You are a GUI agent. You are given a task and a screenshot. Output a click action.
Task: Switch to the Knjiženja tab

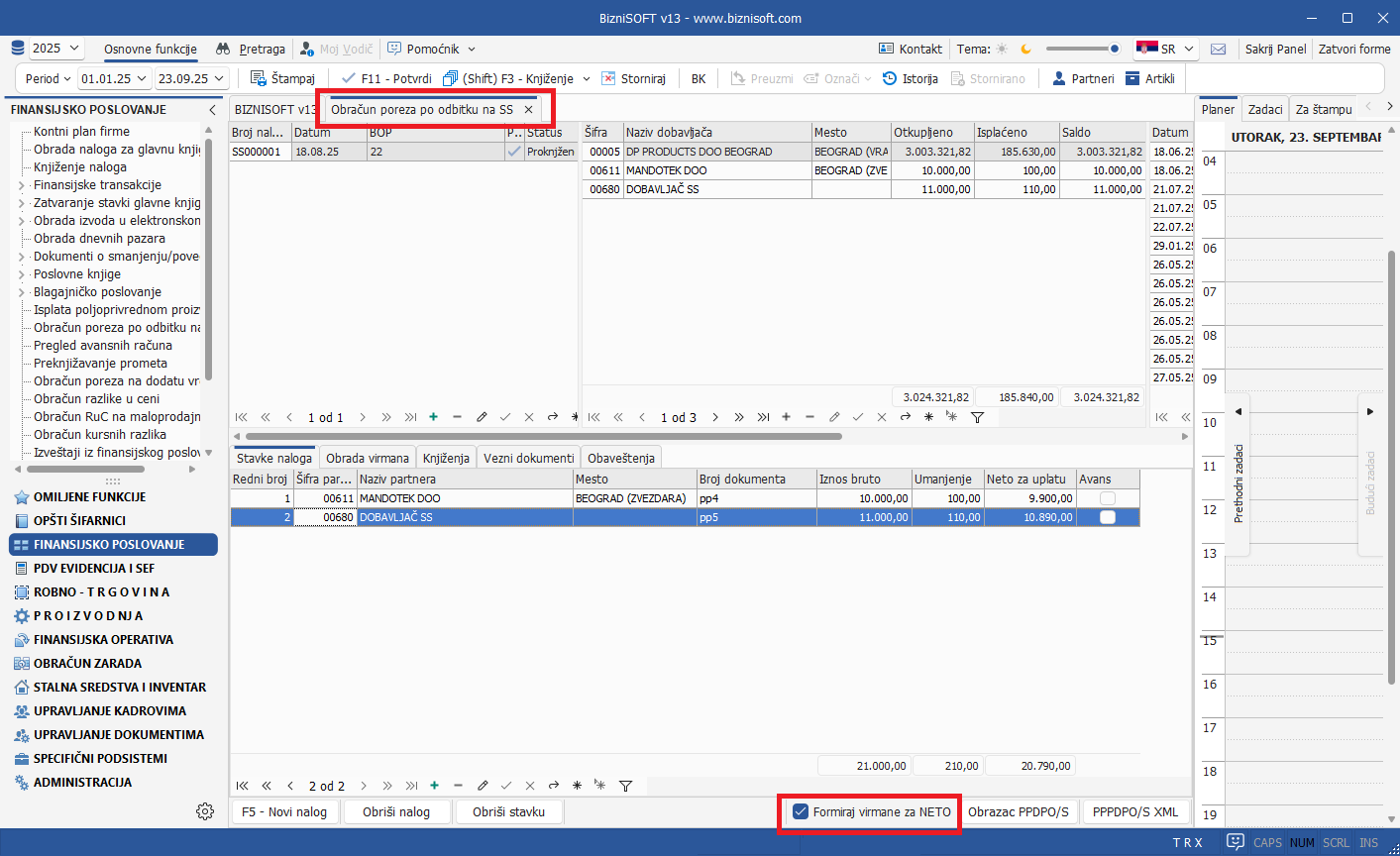[x=445, y=458]
